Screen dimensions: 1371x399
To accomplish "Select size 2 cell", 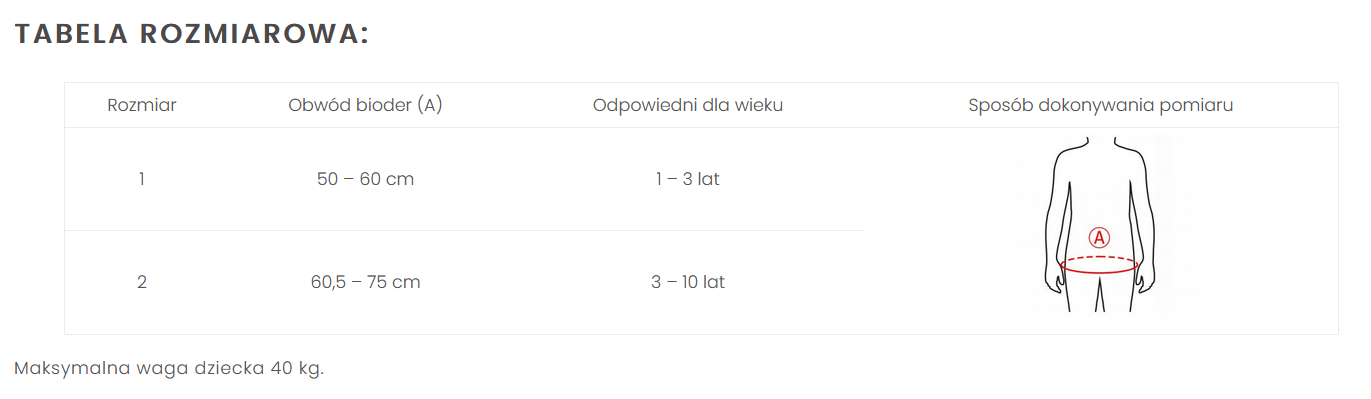I will (x=142, y=282).
